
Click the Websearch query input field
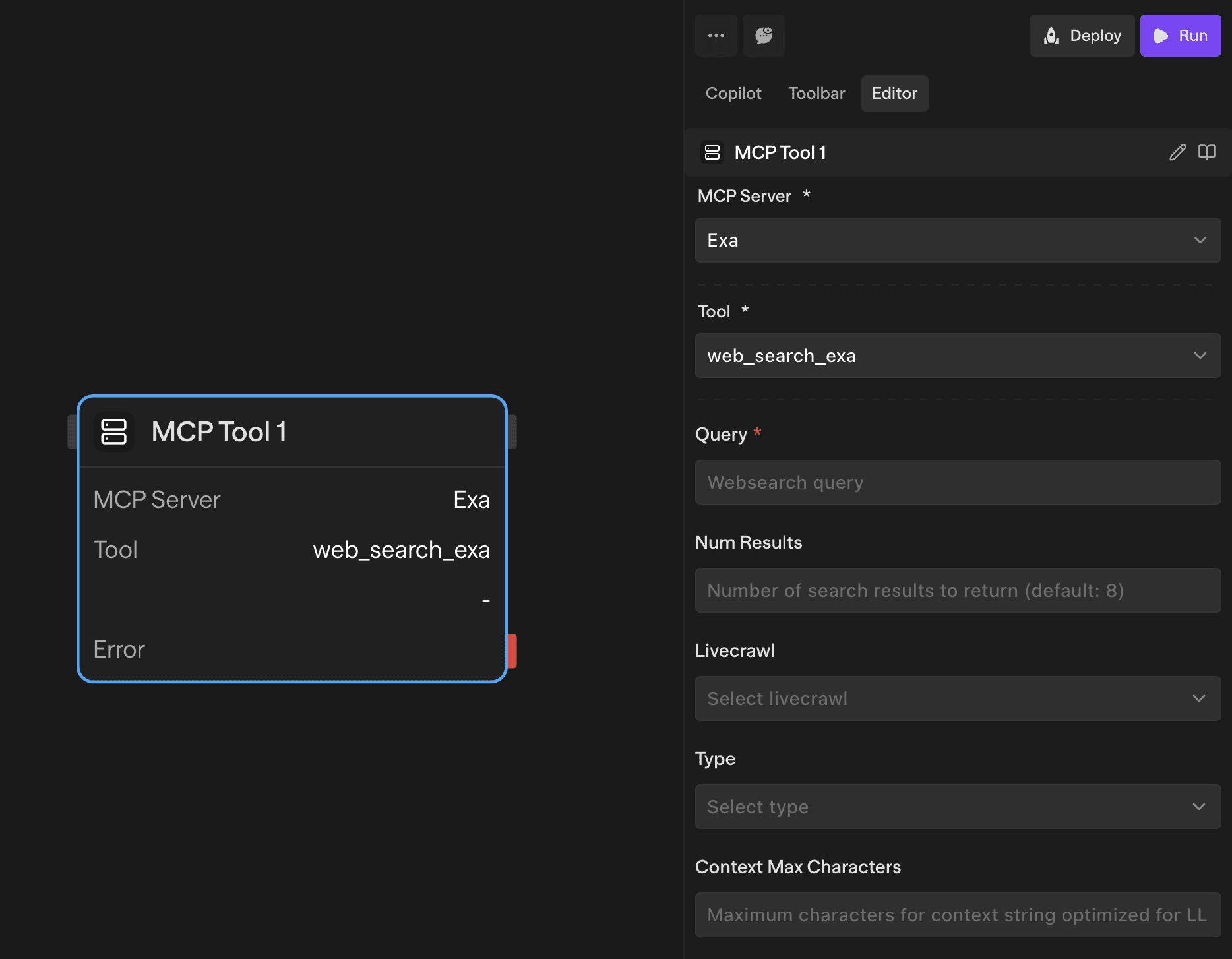[958, 482]
